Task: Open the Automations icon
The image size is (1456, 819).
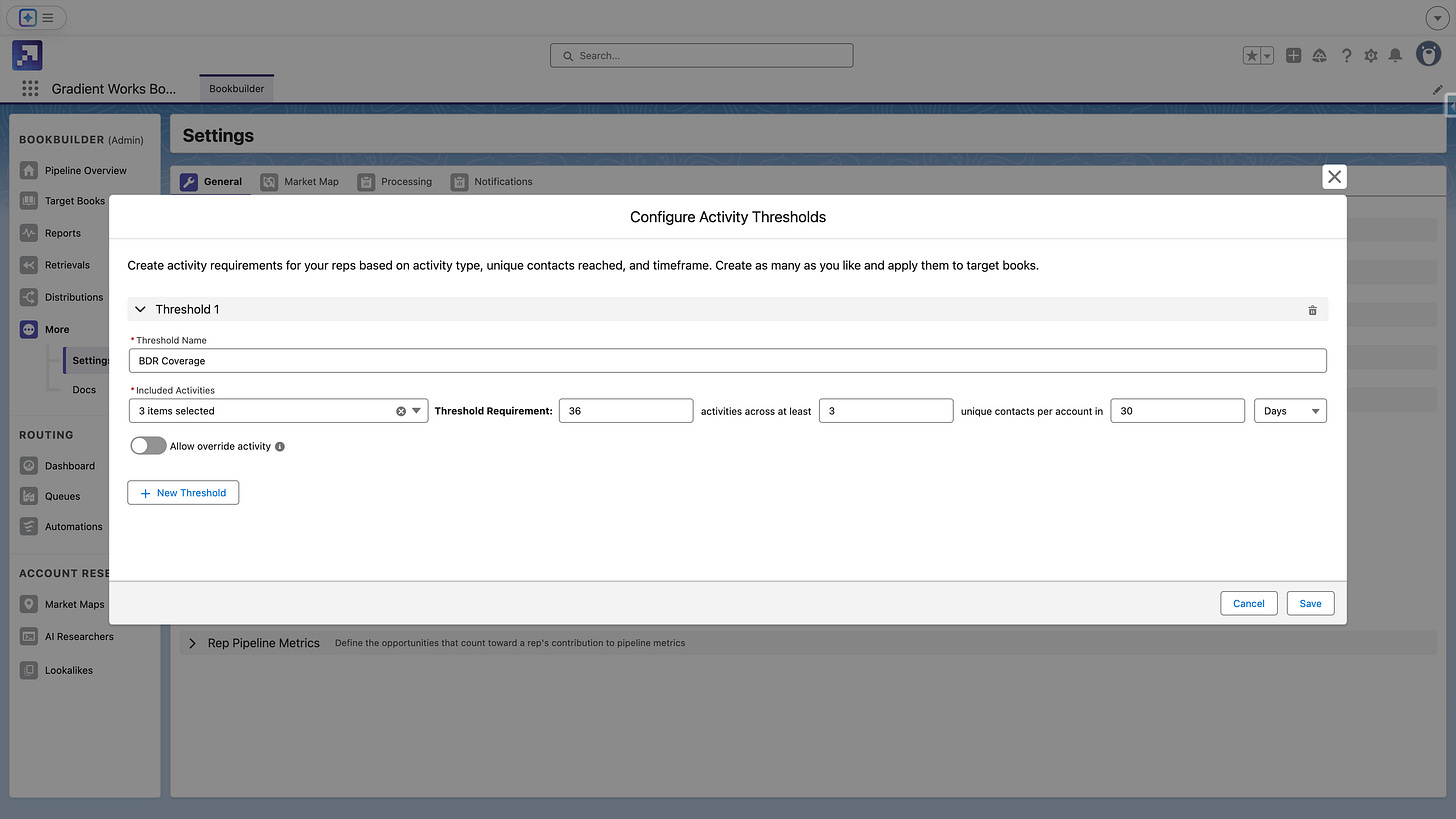Action: [x=29, y=526]
